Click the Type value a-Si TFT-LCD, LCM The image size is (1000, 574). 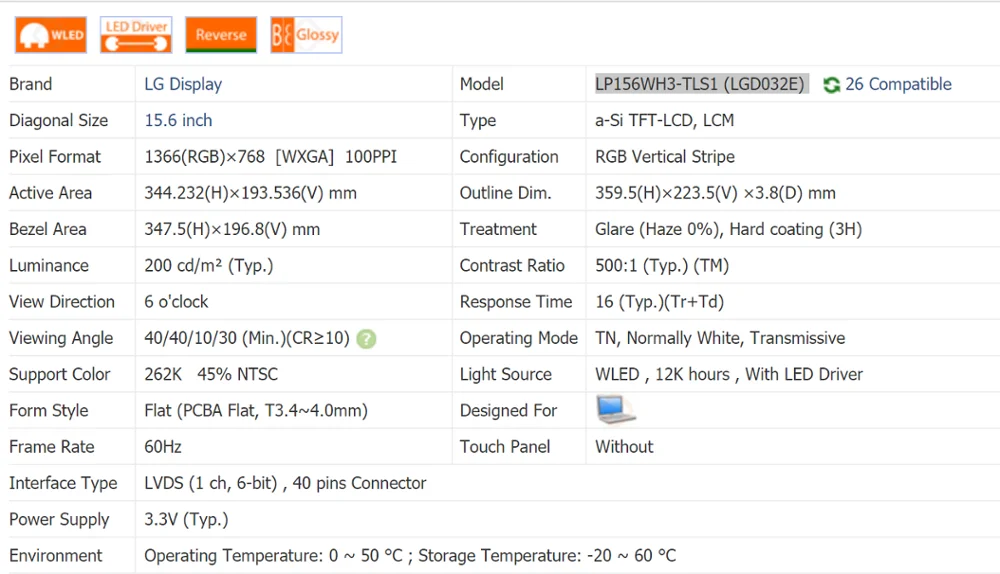point(665,121)
